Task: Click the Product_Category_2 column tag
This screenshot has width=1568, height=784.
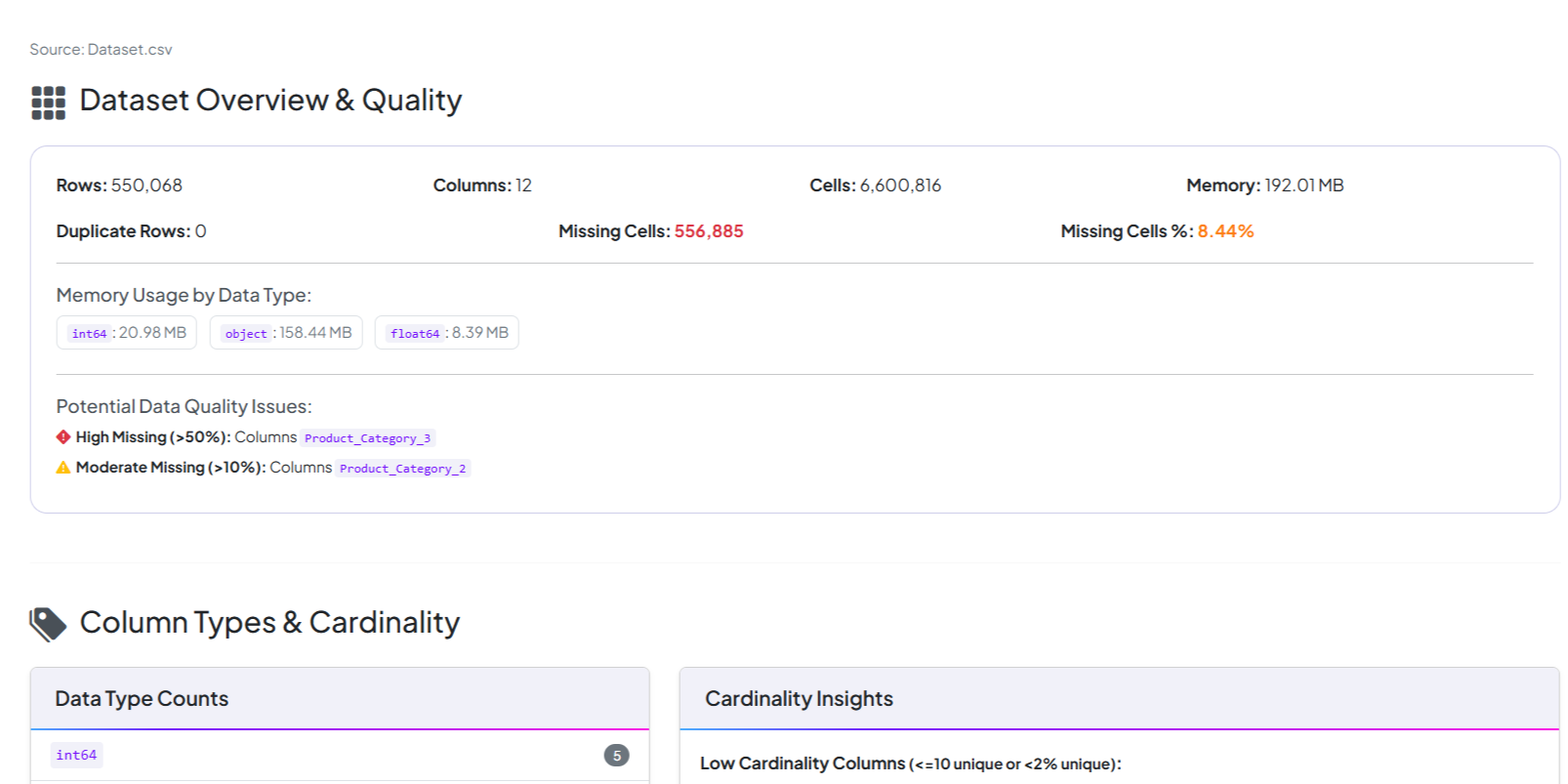Action: [x=403, y=469]
